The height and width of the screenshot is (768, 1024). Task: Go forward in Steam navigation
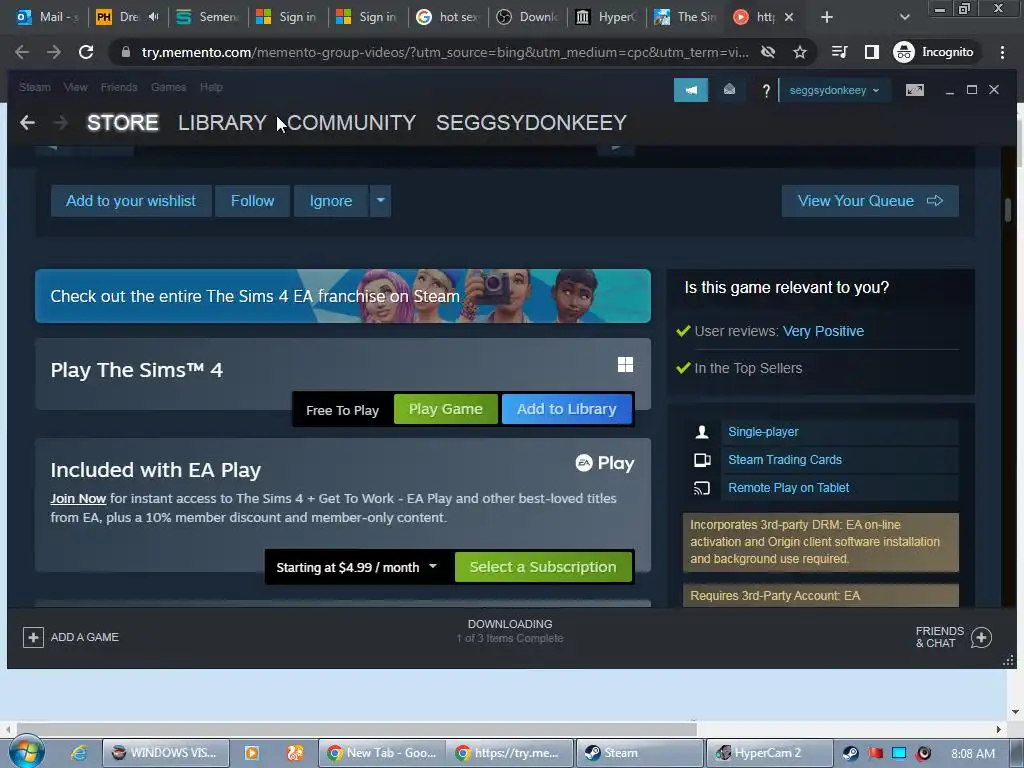60,122
